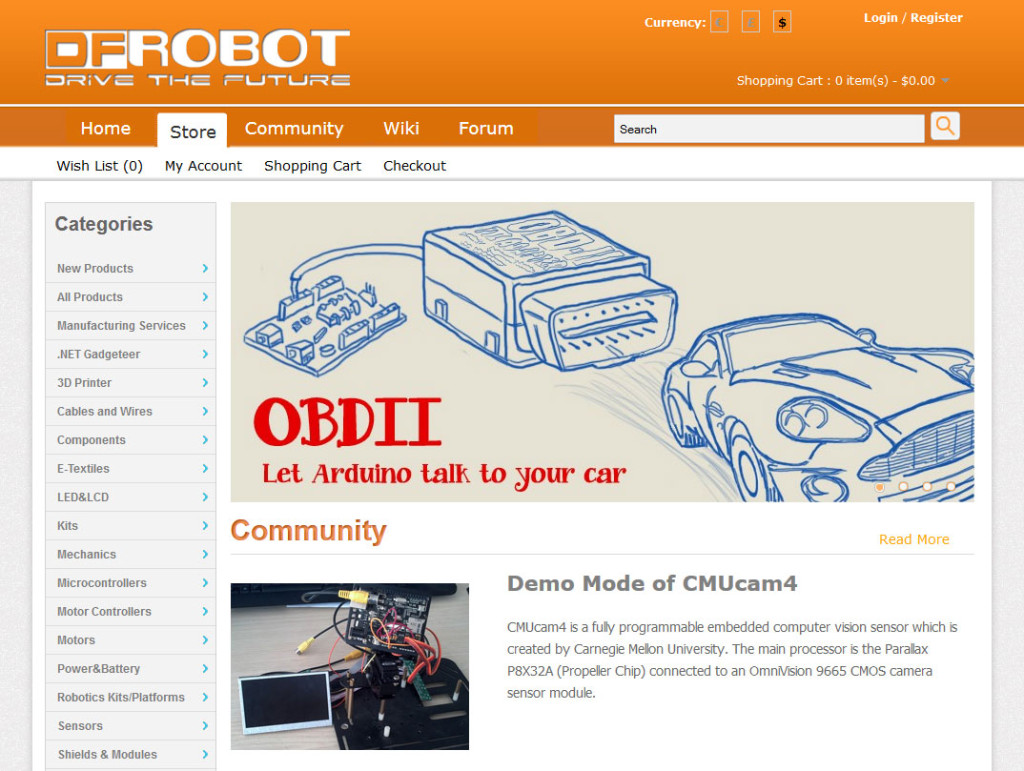Select the third banner slide dot
Image resolution: width=1024 pixels, height=771 pixels.
(x=927, y=486)
